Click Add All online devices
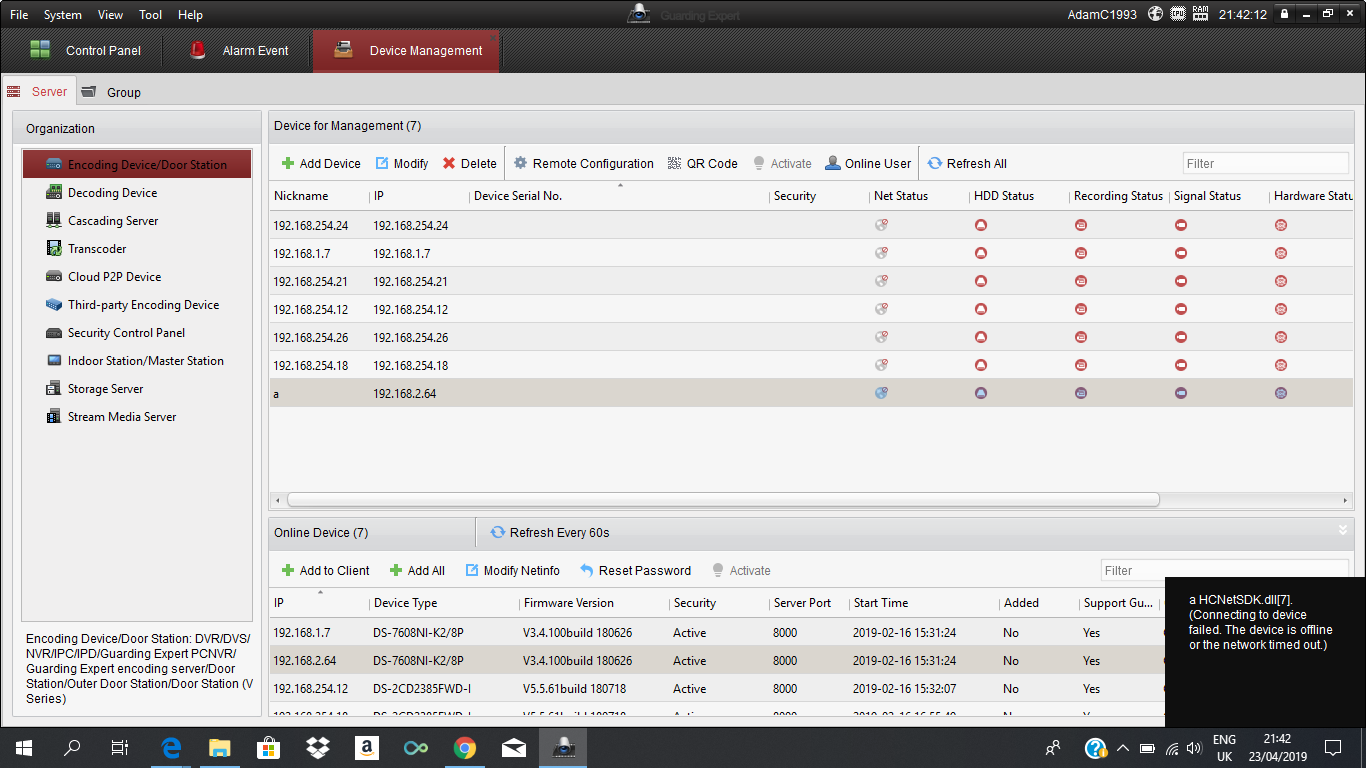 [x=417, y=571]
